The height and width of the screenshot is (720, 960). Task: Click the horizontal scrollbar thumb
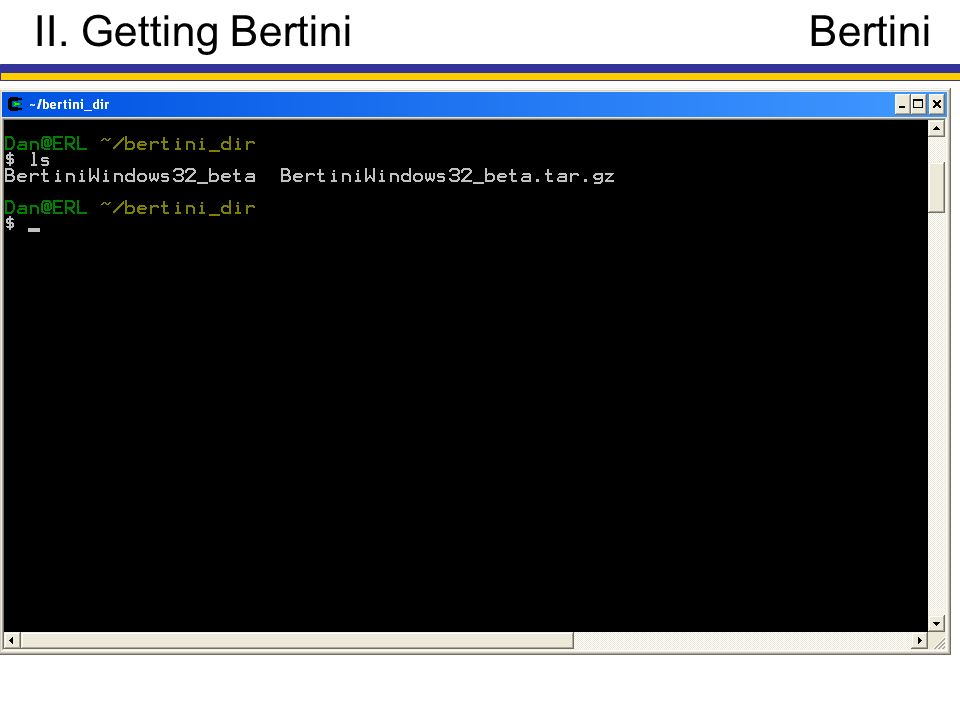point(296,640)
